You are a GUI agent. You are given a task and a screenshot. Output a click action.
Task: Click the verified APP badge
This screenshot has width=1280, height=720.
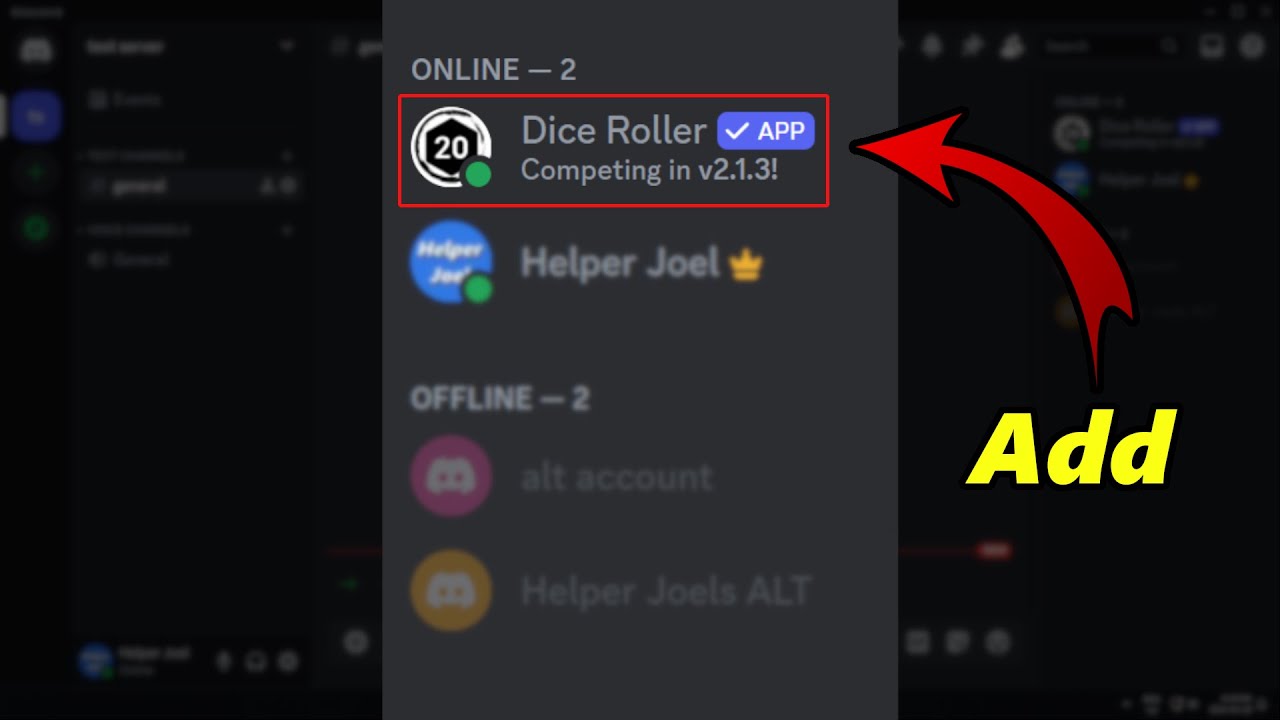coord(766,131)
